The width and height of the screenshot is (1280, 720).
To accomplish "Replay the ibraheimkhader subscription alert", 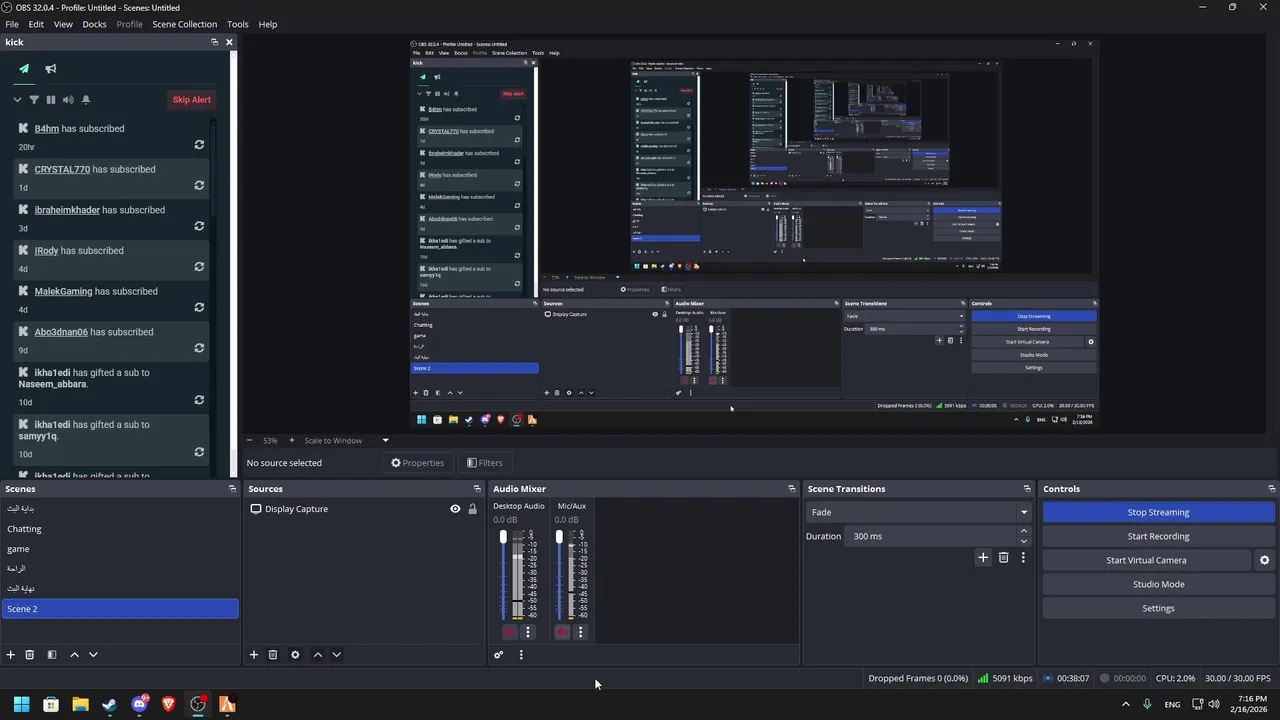I will pyautogui.click(x=199, y=226).
